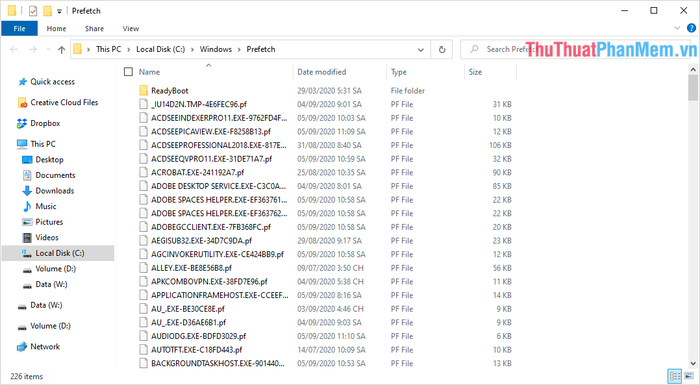Sort by the Name column header
Screen dimensions: 700x385
point(149,72)
